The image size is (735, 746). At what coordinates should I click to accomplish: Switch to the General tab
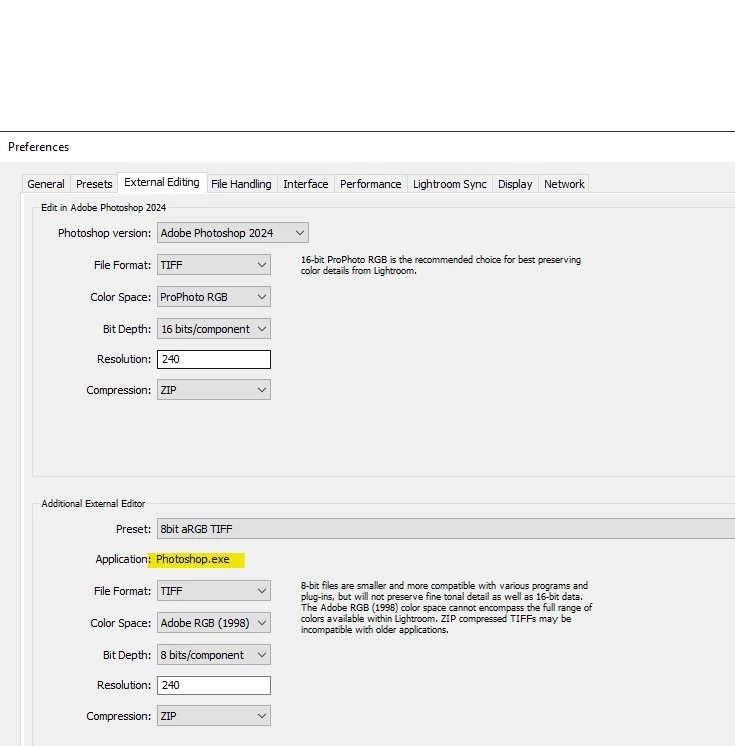46,184
